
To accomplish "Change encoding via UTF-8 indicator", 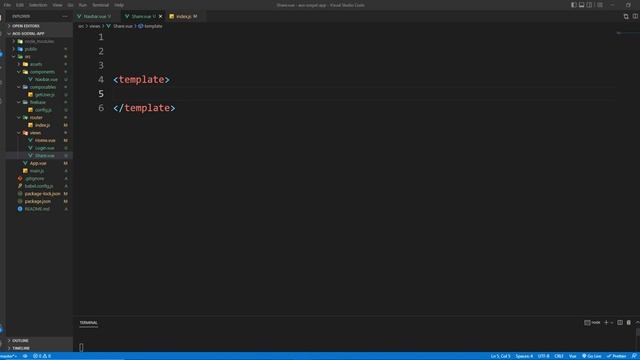I will pyautogui.click(x=544, y=356).
